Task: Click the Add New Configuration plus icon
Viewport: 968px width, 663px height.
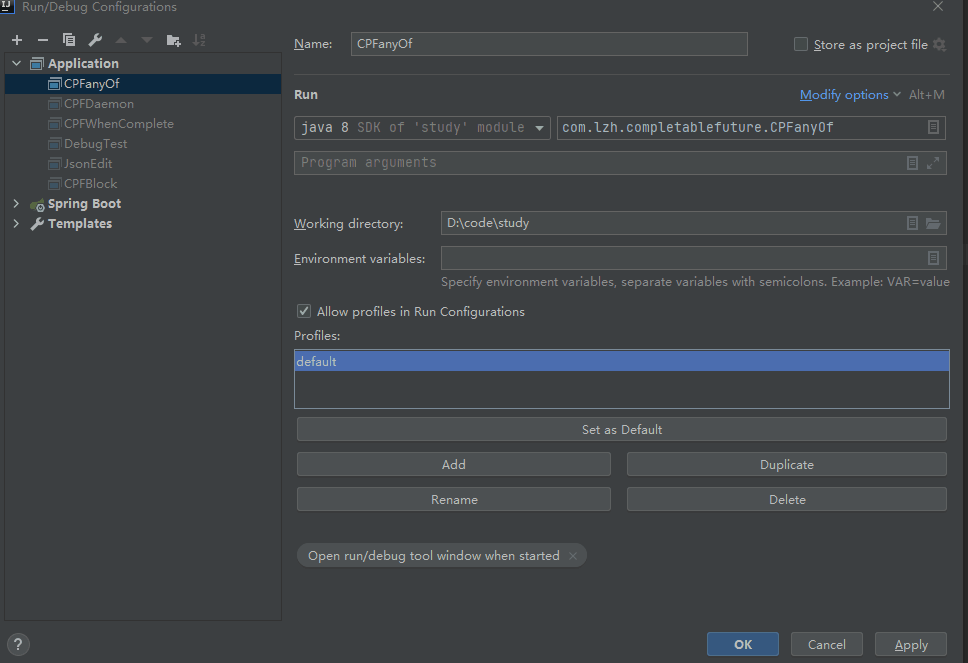Action: [17, 40]
